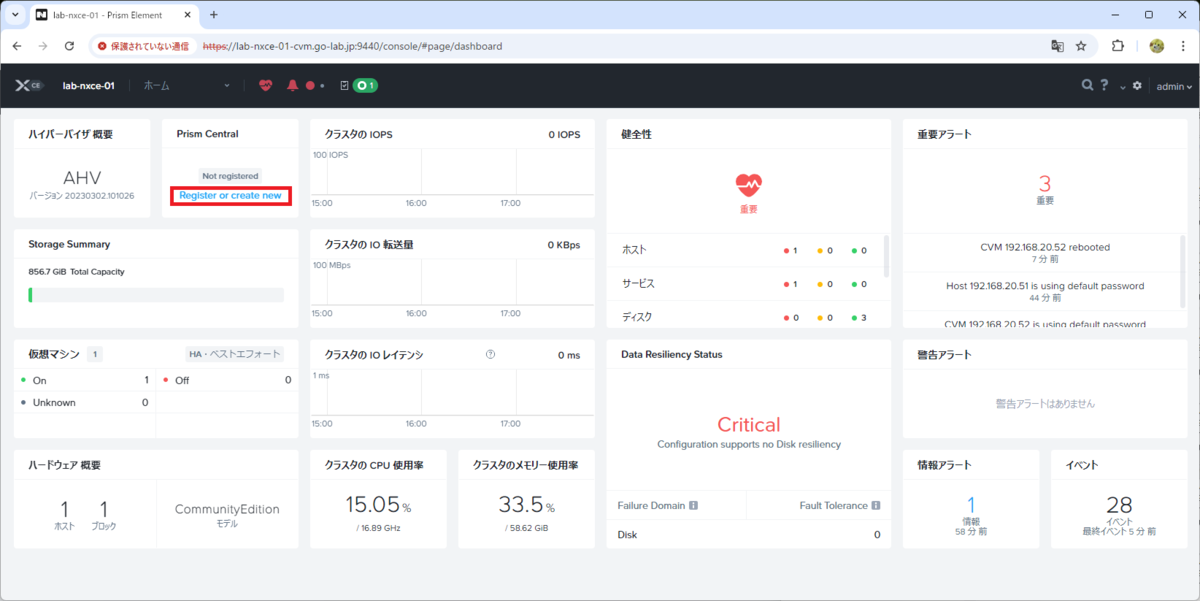Open the Chrome extensions puzzle icon

coord(1118,46)
